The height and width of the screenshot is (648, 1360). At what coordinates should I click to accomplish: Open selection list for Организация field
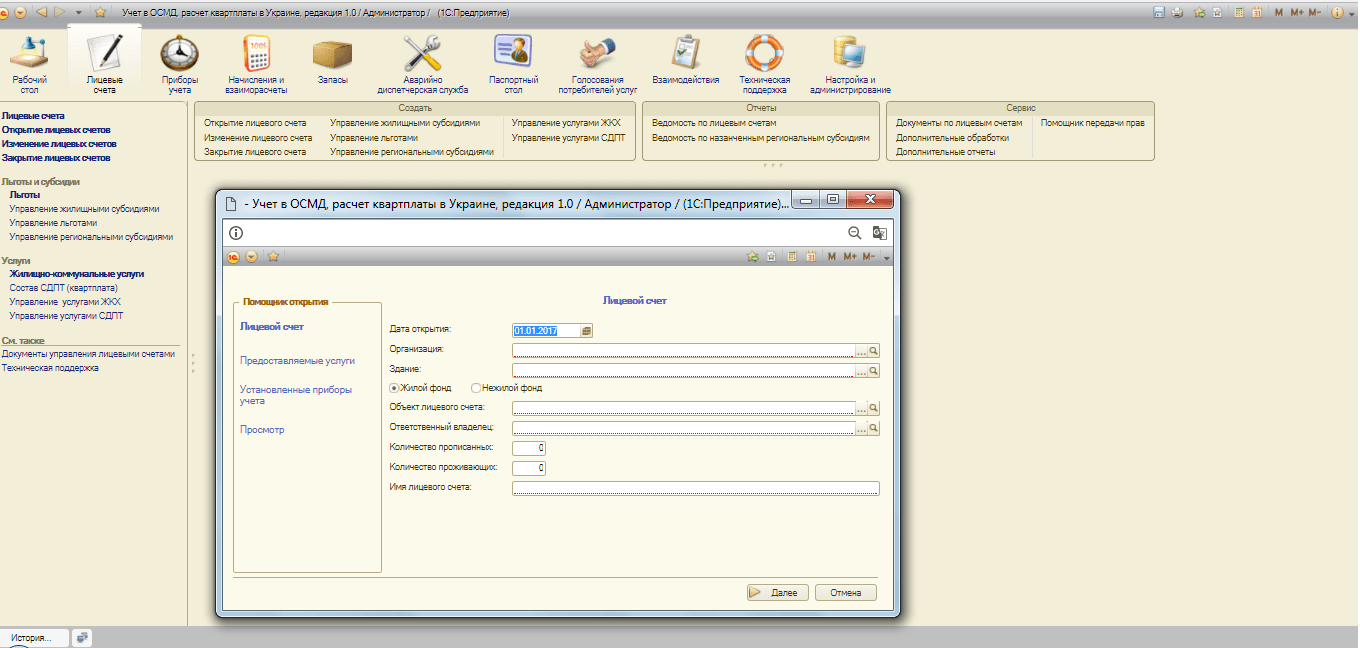tap(861, 351)
